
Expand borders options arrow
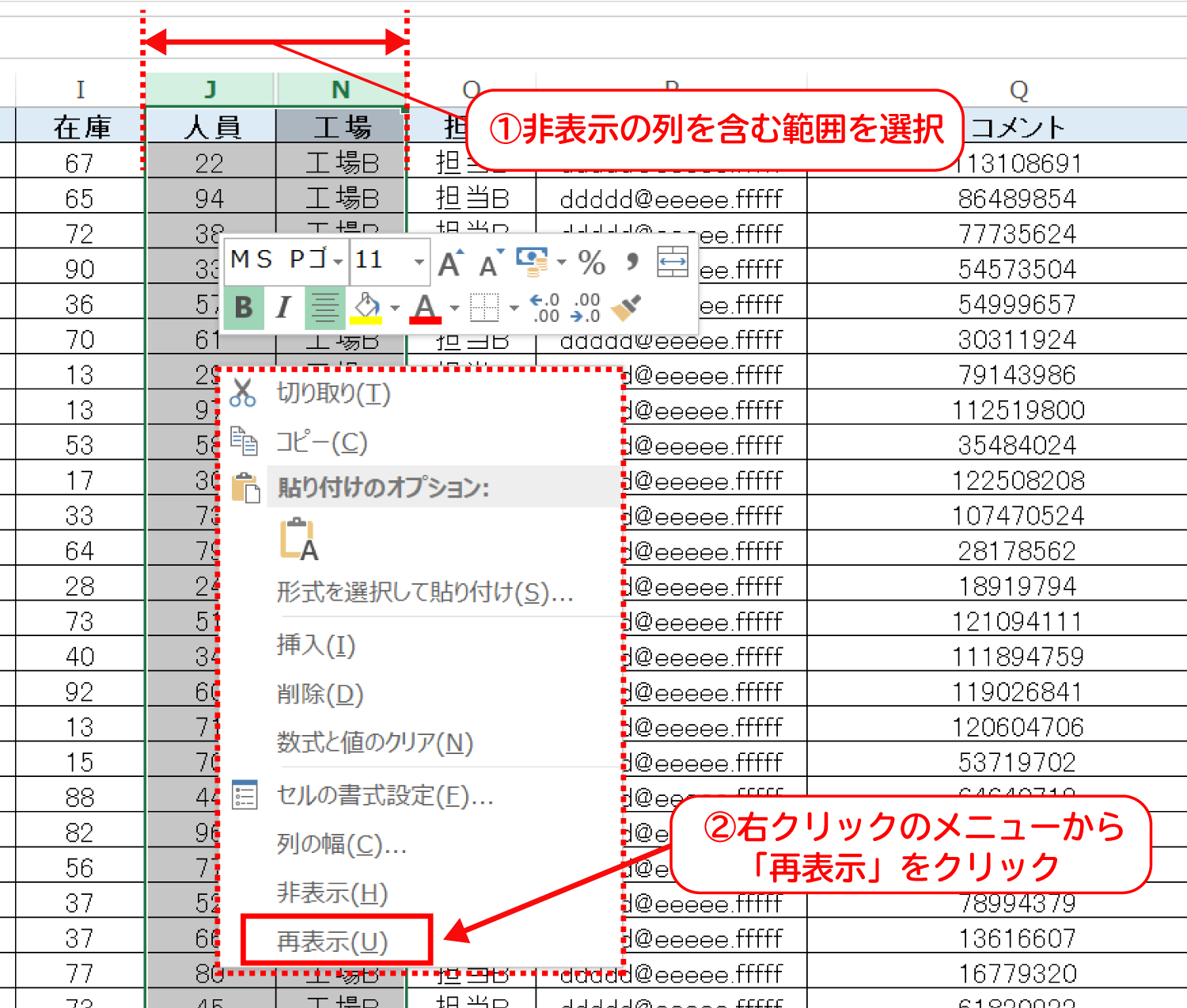click(x=514, y=307)
